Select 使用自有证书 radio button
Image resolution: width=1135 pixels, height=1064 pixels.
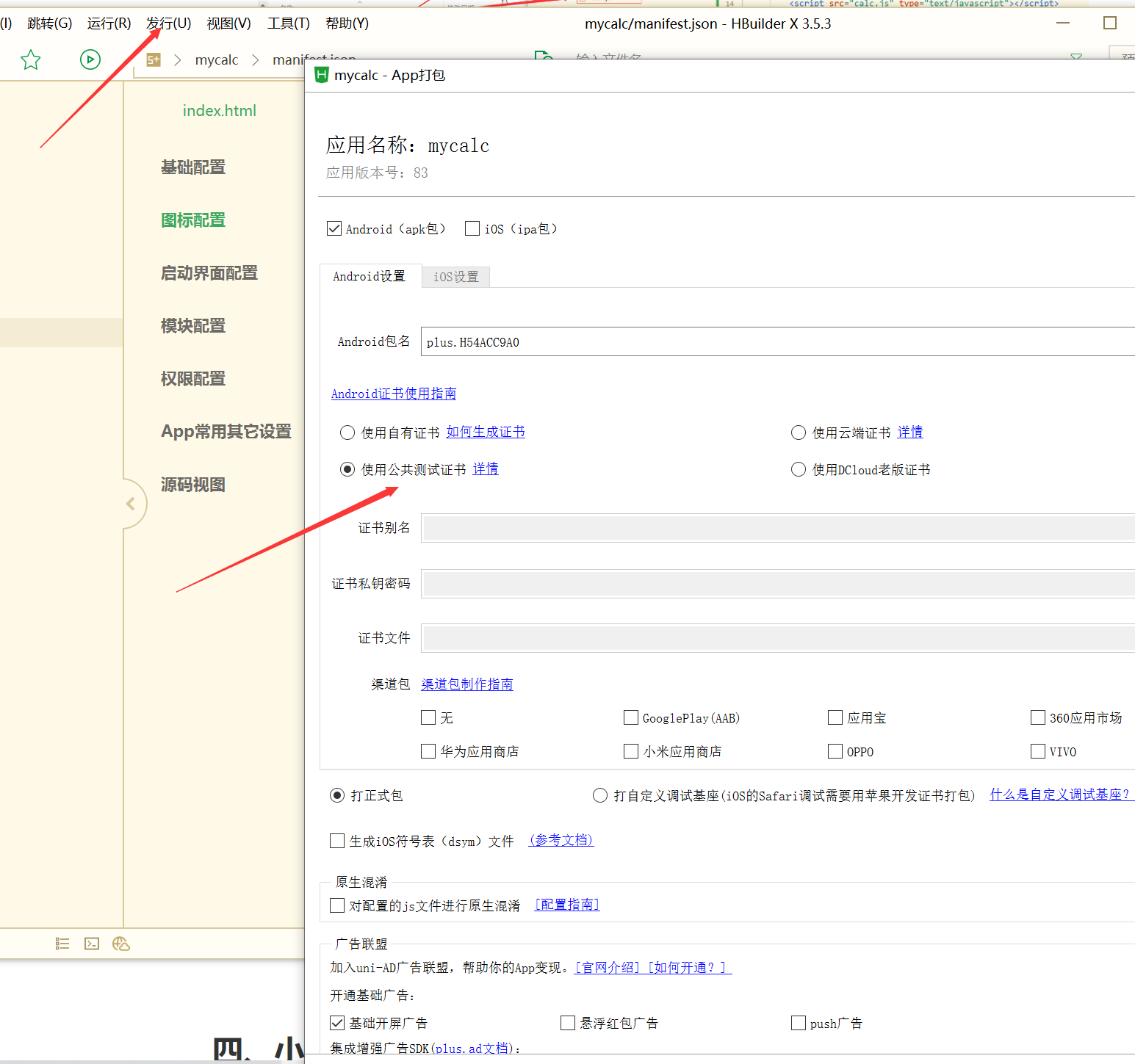(x=347, y=433)
